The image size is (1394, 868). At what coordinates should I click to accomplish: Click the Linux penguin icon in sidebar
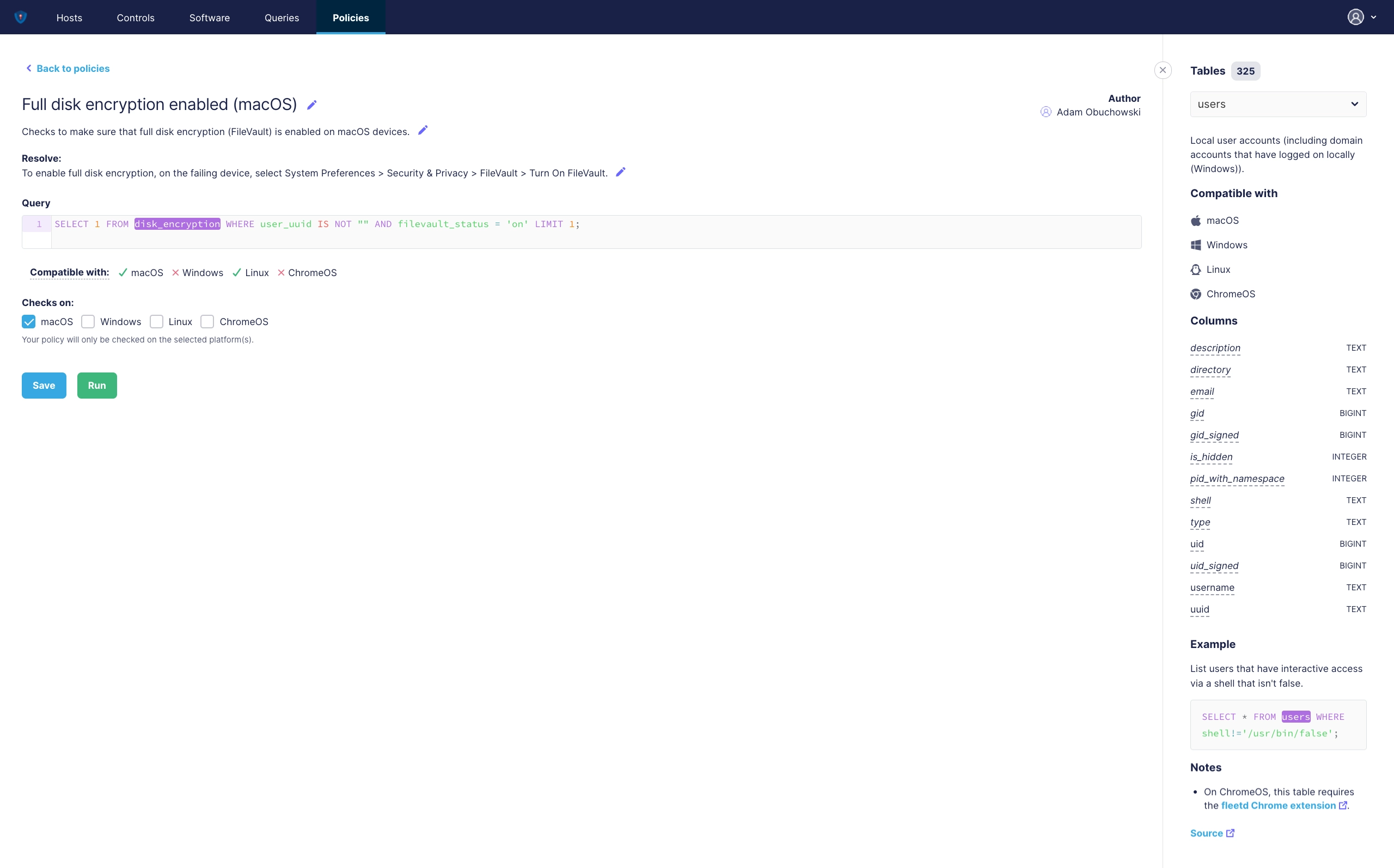pos(1196,270)
